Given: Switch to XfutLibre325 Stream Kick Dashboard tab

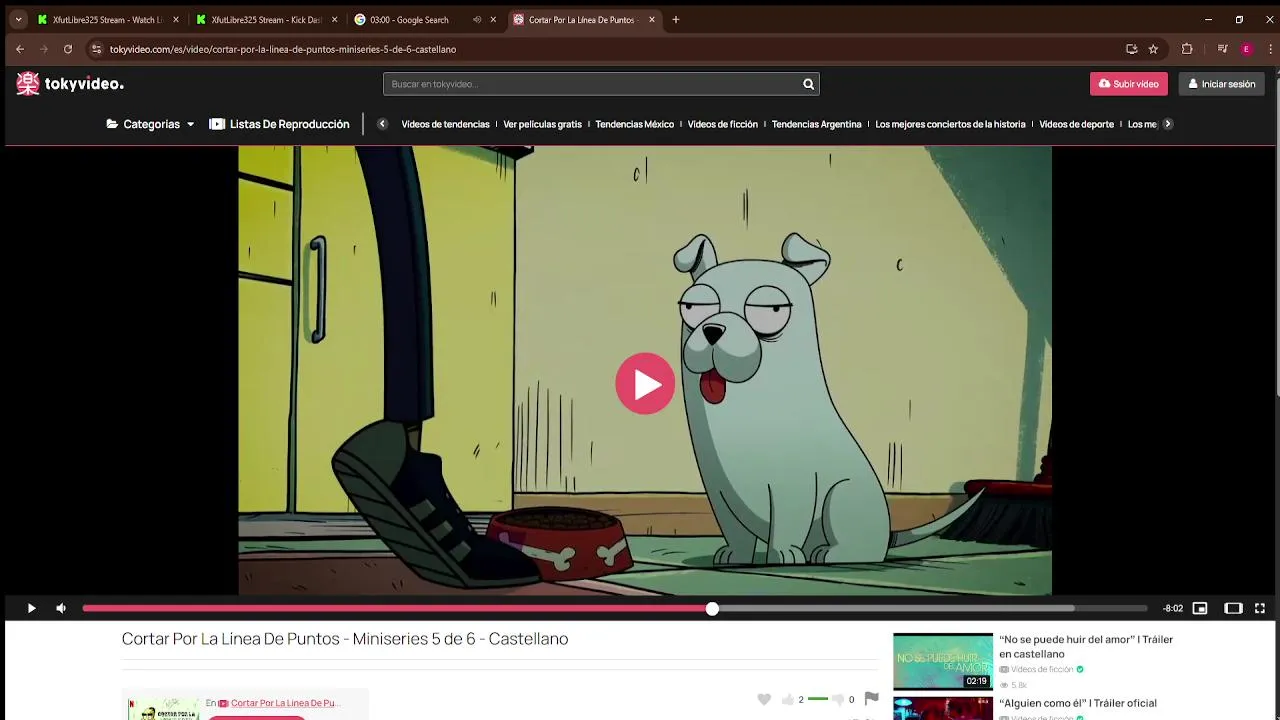Looking at the screenshot, I should point(266,20).
